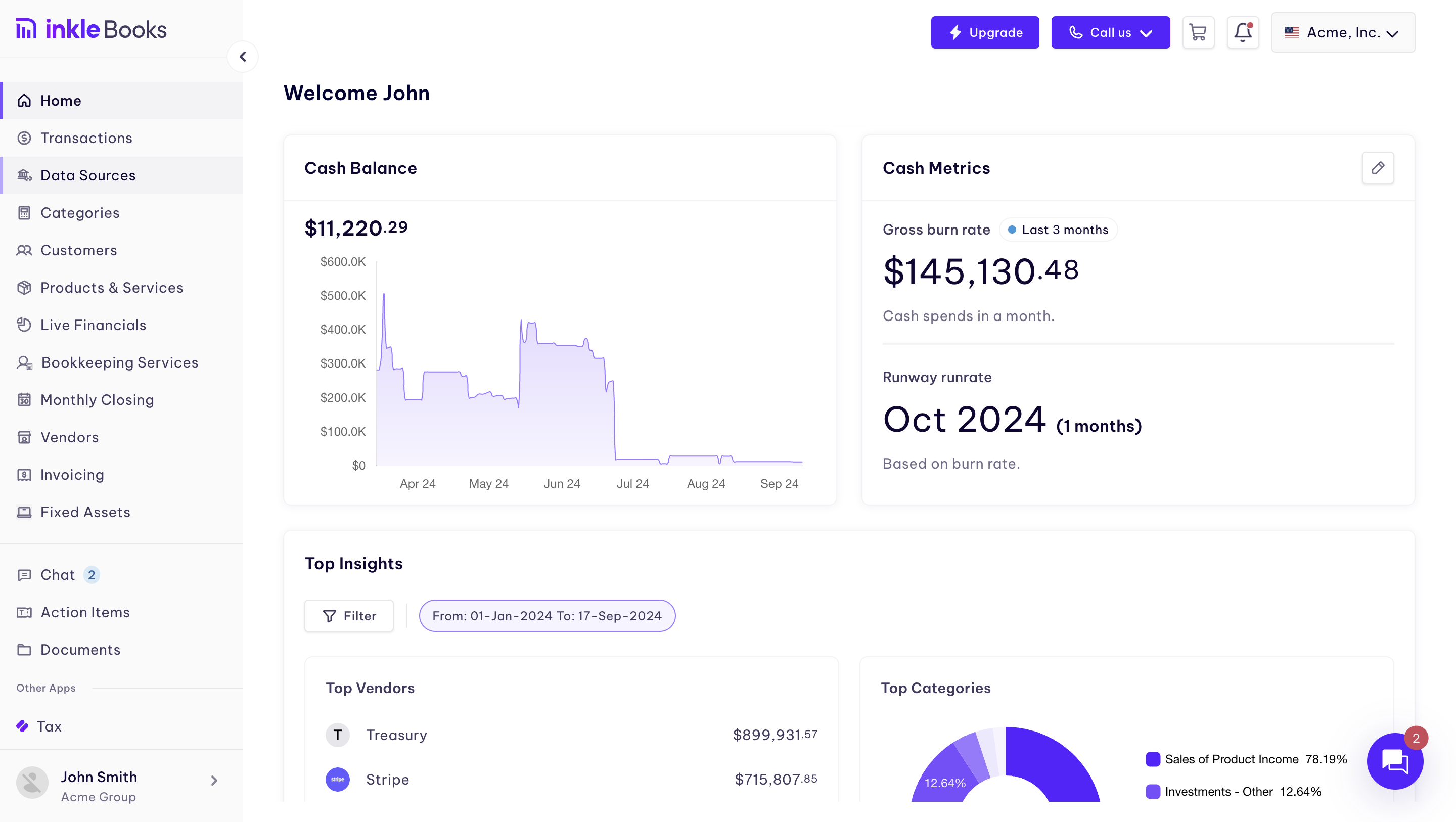Click the Filter button in Top Insights
The height and width of the screenshot is (822, 1456).
coord(349,616)
